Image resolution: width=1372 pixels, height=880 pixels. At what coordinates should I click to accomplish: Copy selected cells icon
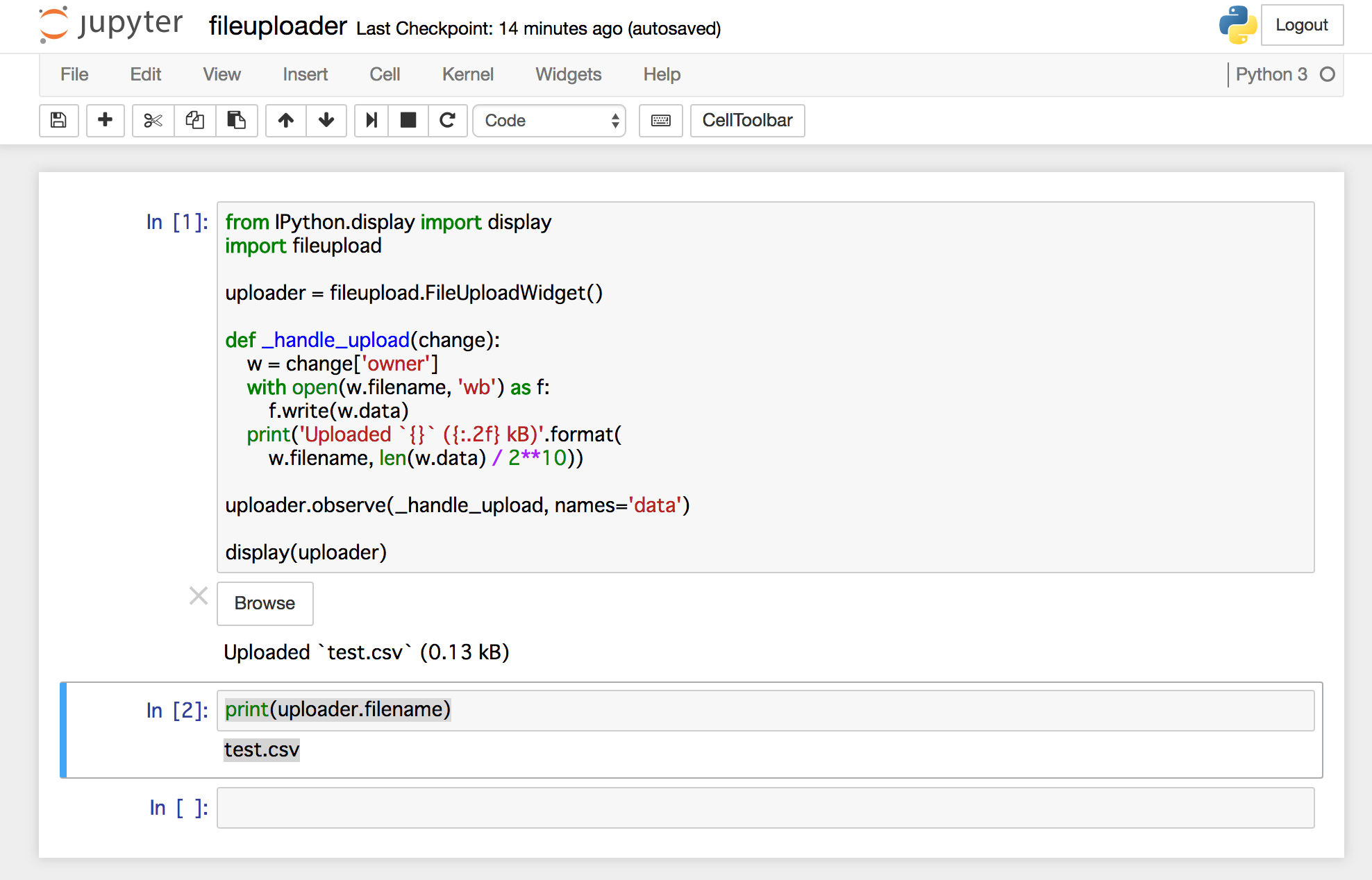point(195,121)
